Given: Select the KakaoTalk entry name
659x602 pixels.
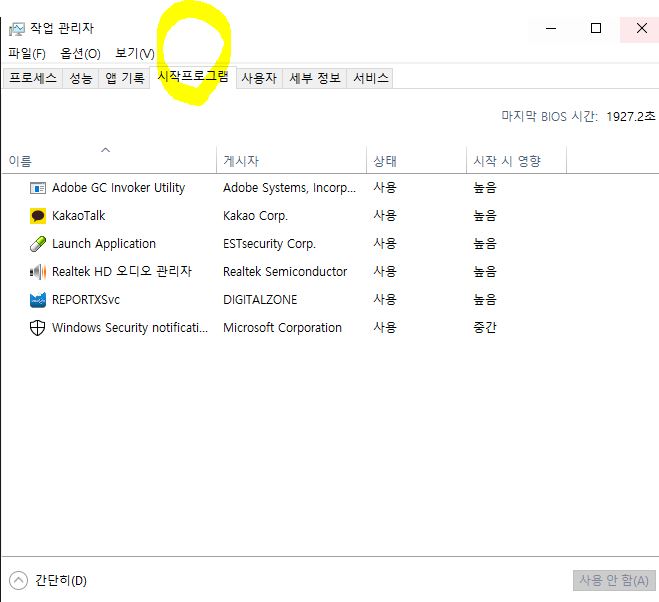Looking at the screenshot, I should 79,216.
